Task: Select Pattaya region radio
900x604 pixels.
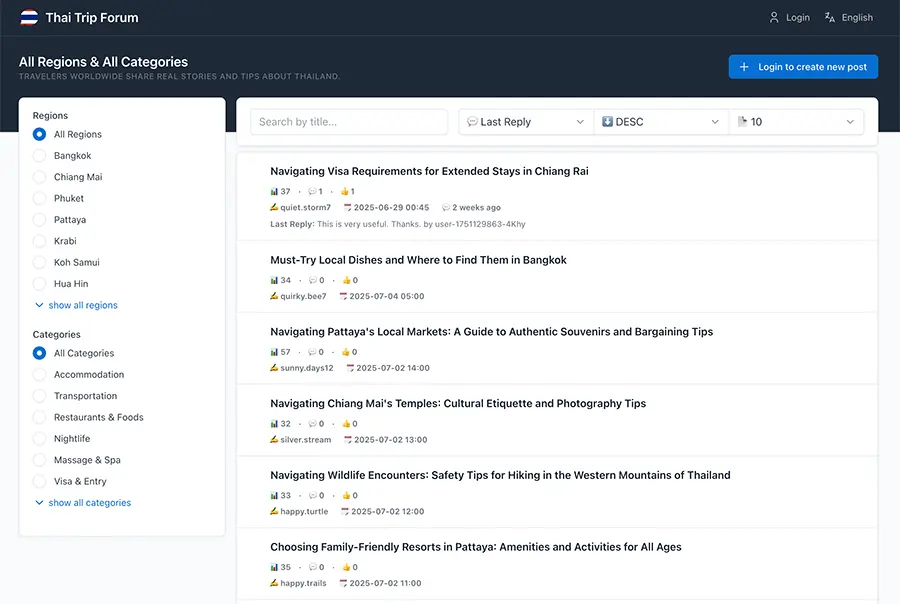Action: pyautogui.click(x=39, y=220)
